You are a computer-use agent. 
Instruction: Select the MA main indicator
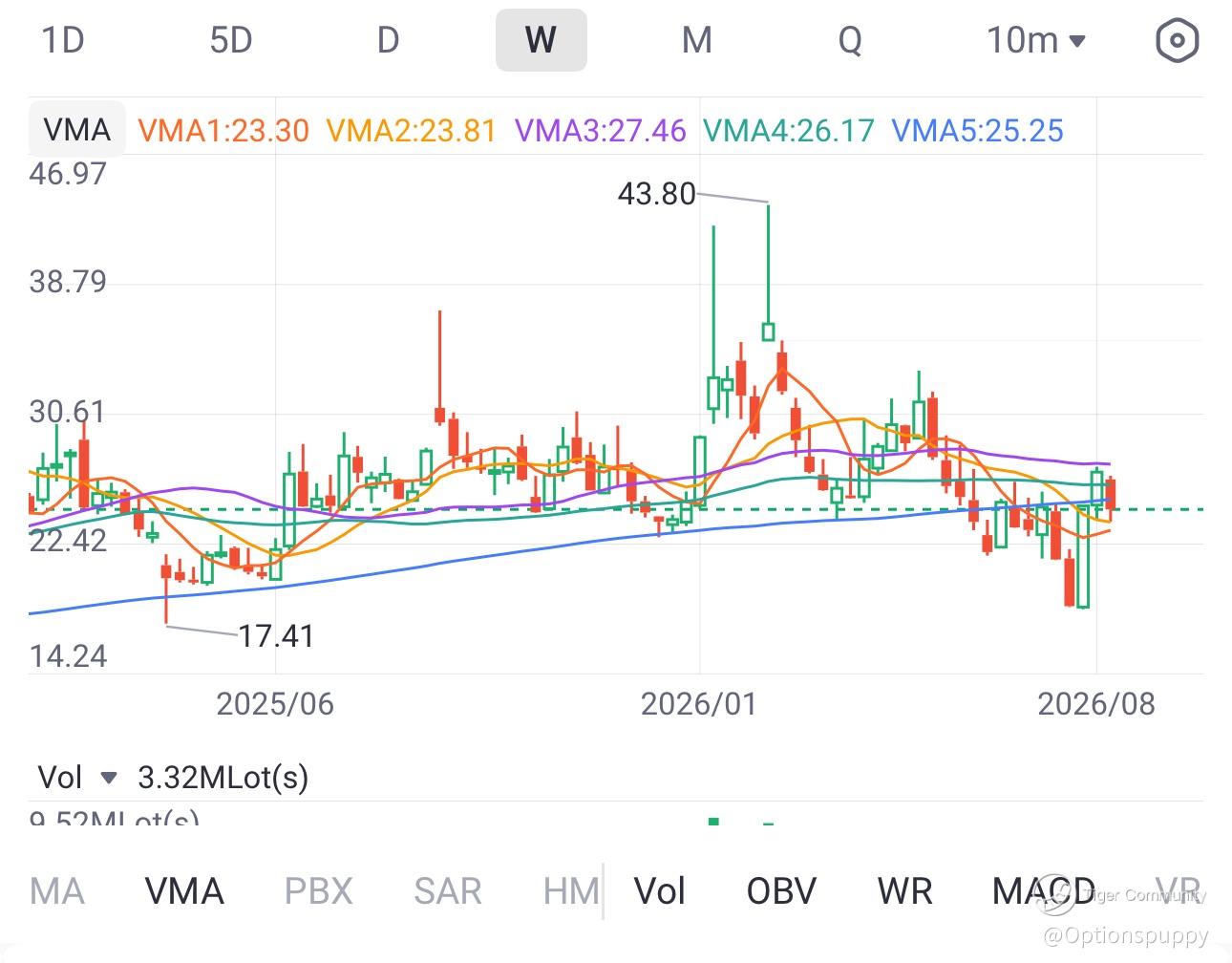coord(57,891)
